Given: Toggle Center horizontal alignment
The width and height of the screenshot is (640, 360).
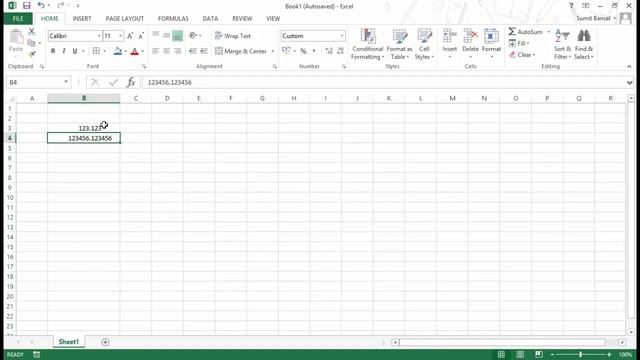Looking at the screenshot, I should tap(167, 51).
